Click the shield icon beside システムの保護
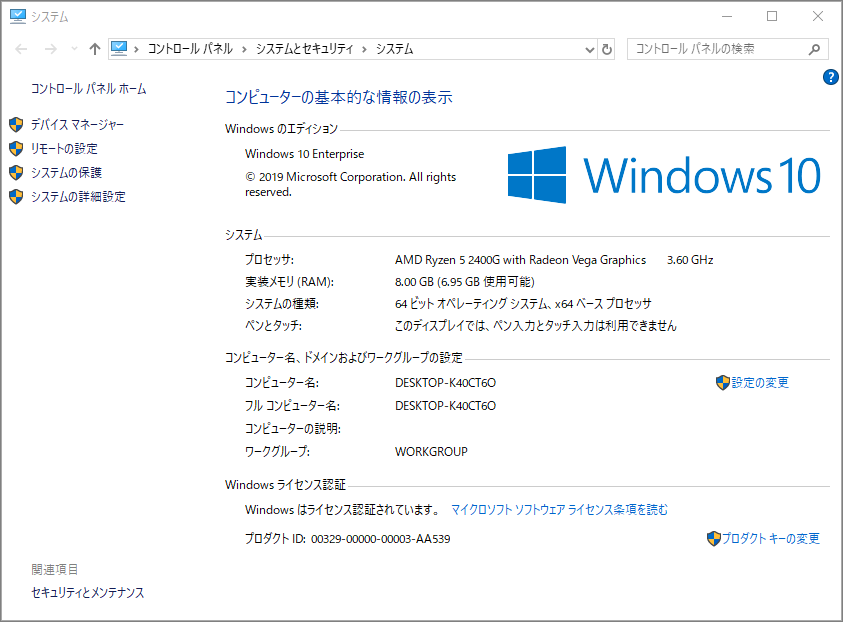 coord(17,172)
